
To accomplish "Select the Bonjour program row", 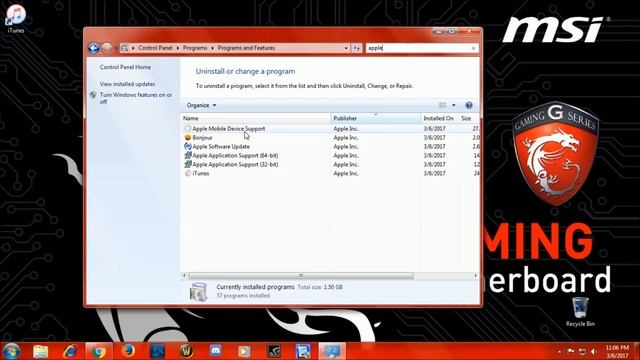I will click(330, 138).
